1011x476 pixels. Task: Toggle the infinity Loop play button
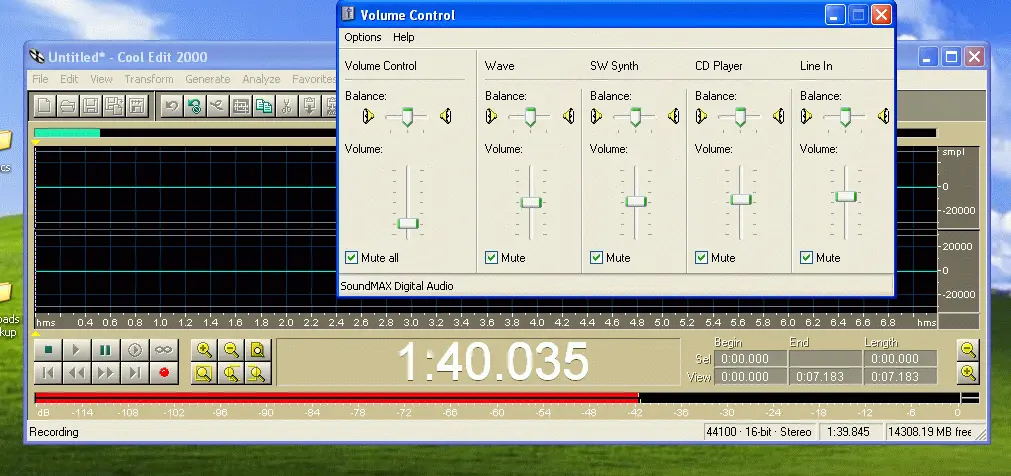164,350
